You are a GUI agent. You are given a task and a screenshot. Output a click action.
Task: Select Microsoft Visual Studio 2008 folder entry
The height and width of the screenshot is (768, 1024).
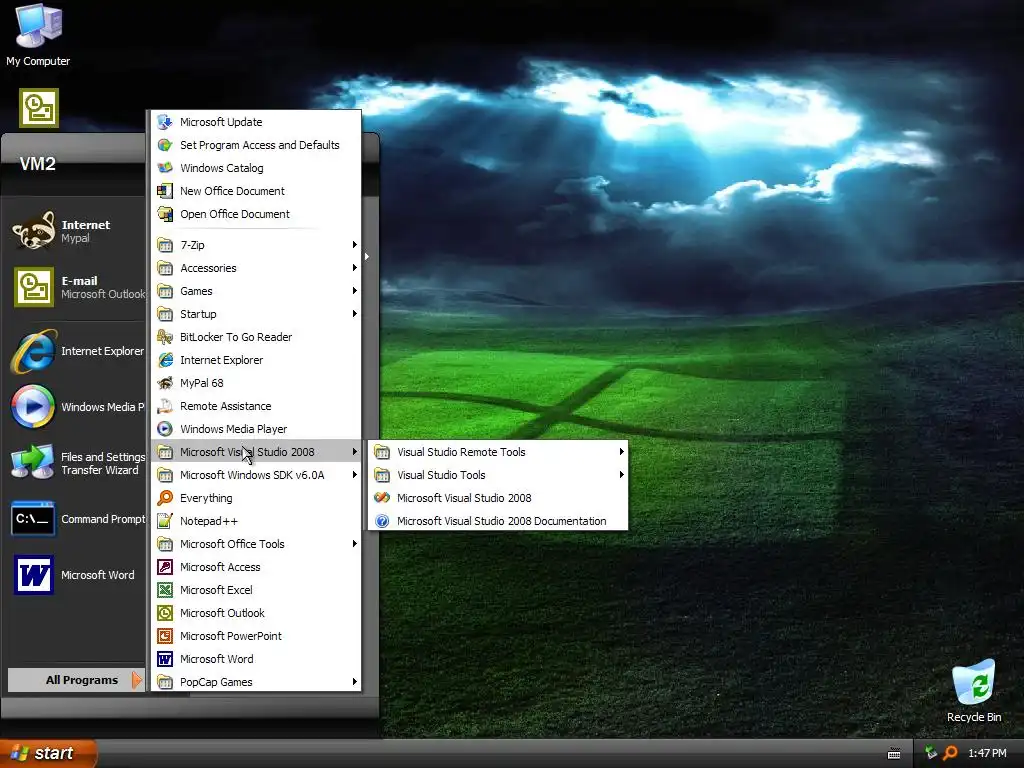coord(256,452)
